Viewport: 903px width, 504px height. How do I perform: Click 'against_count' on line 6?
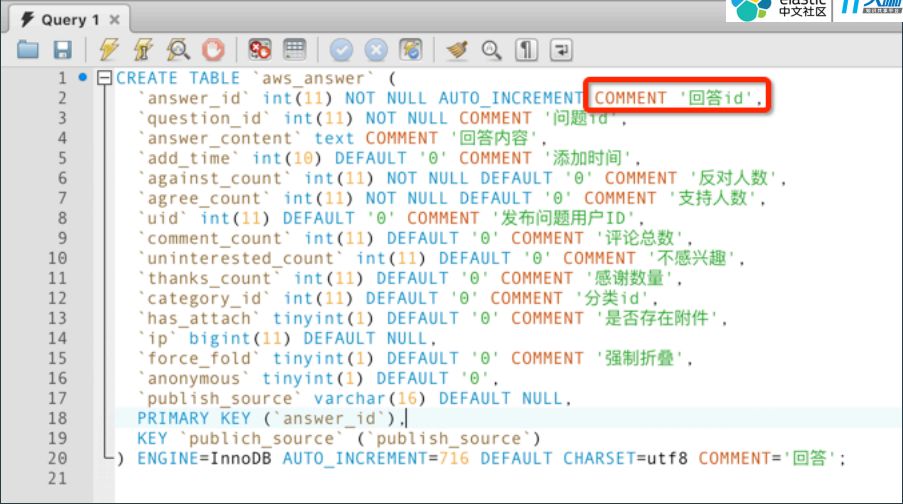coord(215,179)
